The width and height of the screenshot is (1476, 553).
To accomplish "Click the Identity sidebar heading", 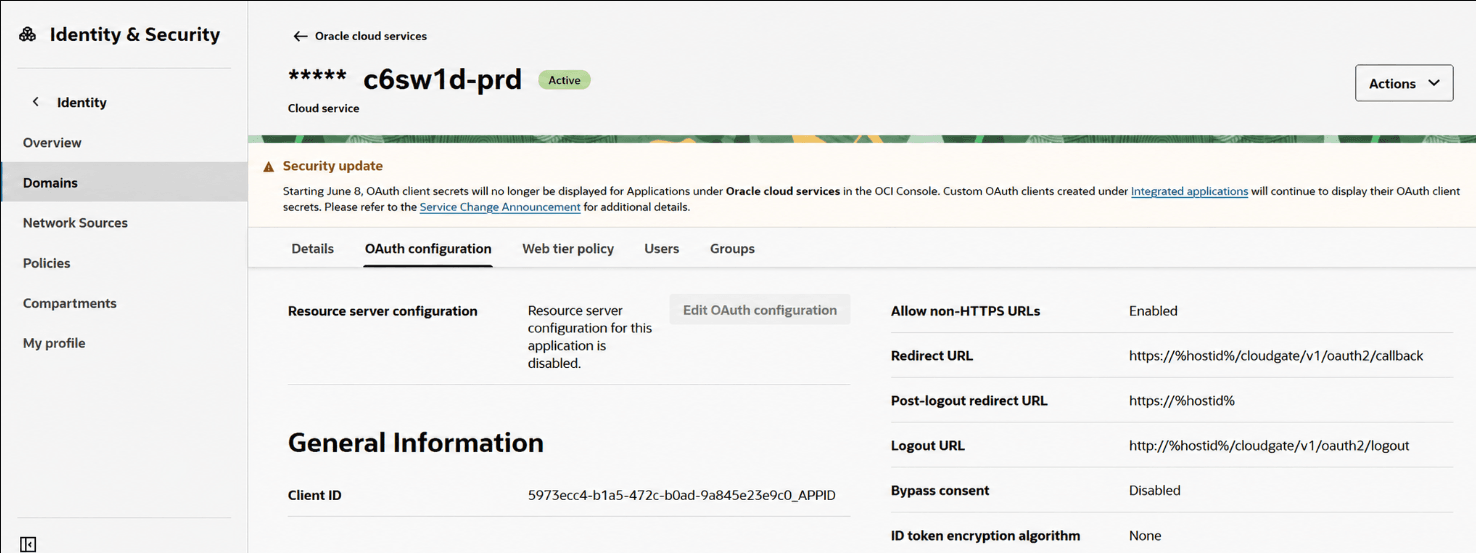I will tap(81, 103).
